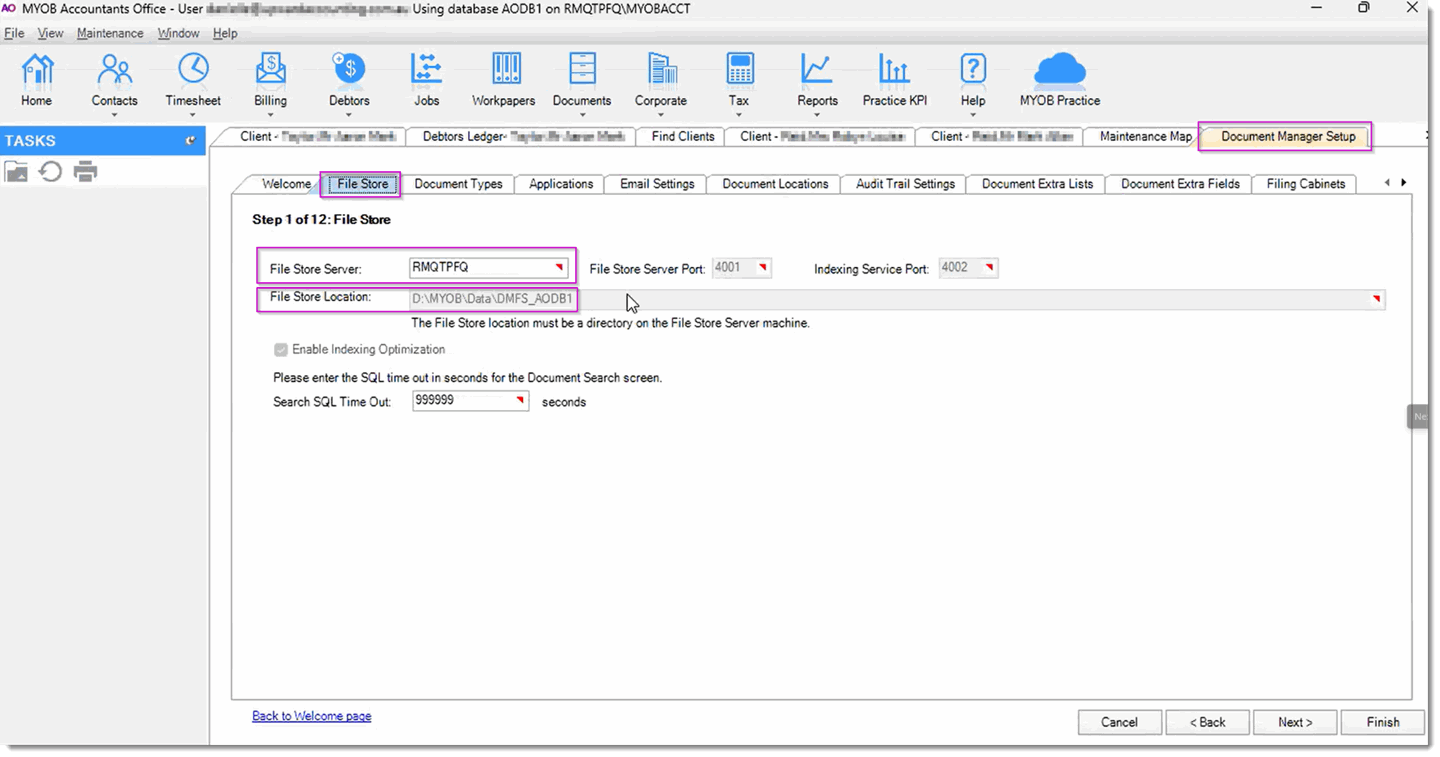Click File Store Server input field
1440x757 pixels.
[488, 268]
